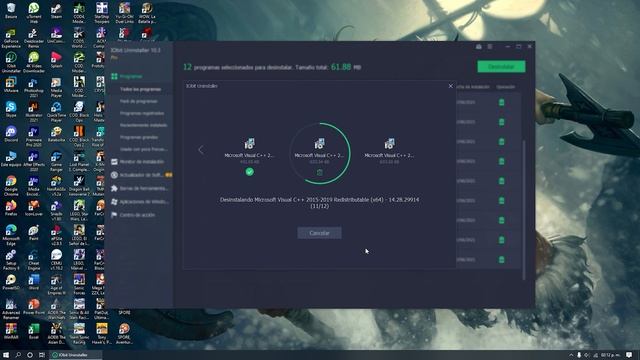Open Google Chrome desktop icon

click(x=11, y=186)
